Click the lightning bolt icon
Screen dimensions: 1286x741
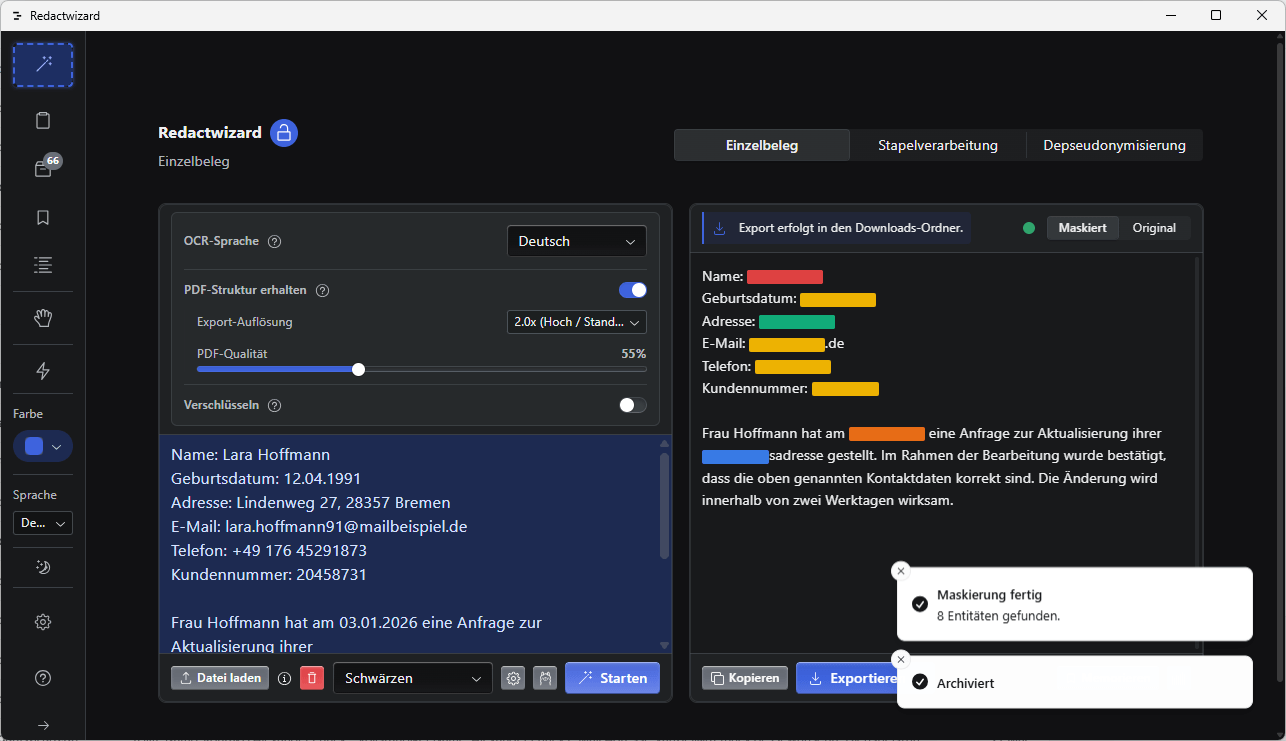pyautogui.click(x=43, y=371)
